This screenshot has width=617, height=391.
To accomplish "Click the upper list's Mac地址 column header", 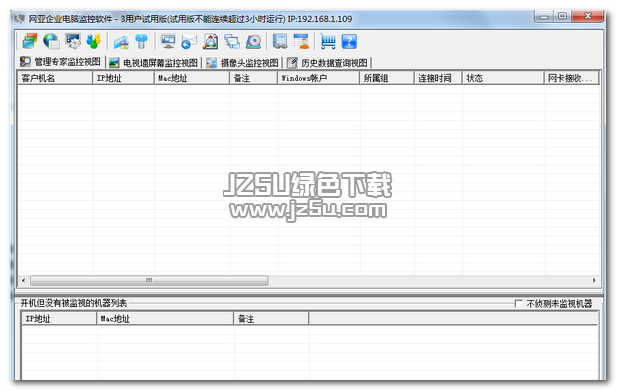I will [192, 78].
